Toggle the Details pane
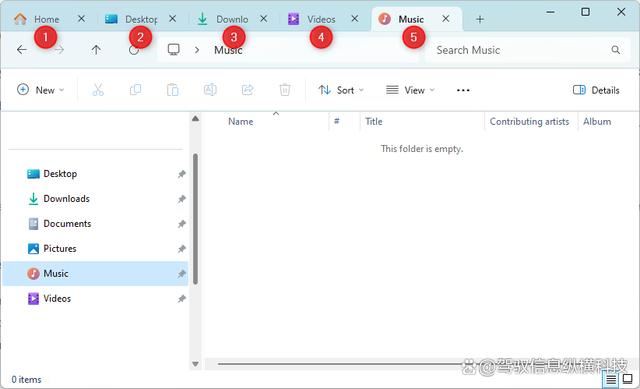Viewport: 640px width, 389px height. coord(596,90)
